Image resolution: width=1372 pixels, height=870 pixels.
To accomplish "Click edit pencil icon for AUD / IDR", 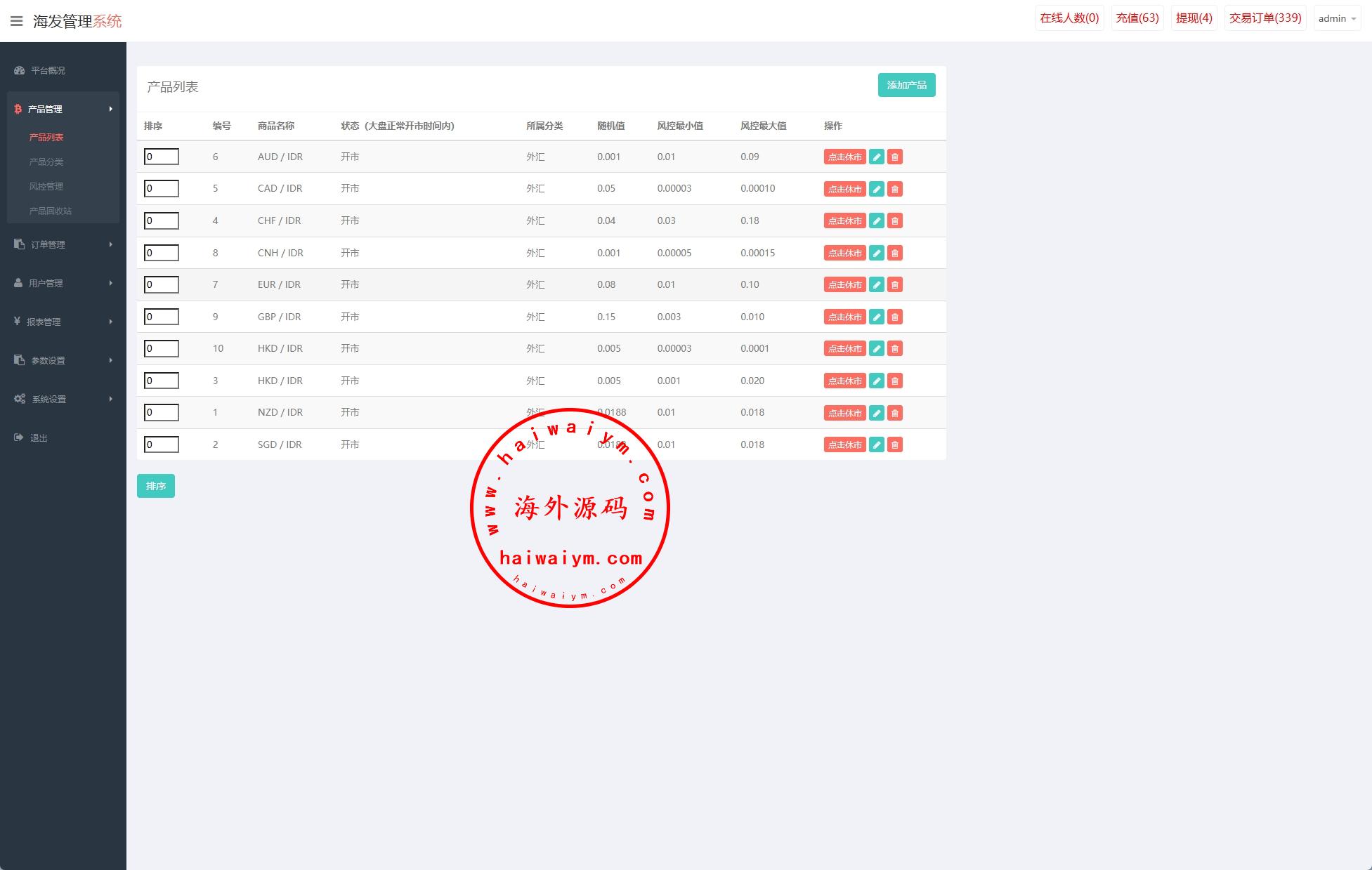I will 876,157.
